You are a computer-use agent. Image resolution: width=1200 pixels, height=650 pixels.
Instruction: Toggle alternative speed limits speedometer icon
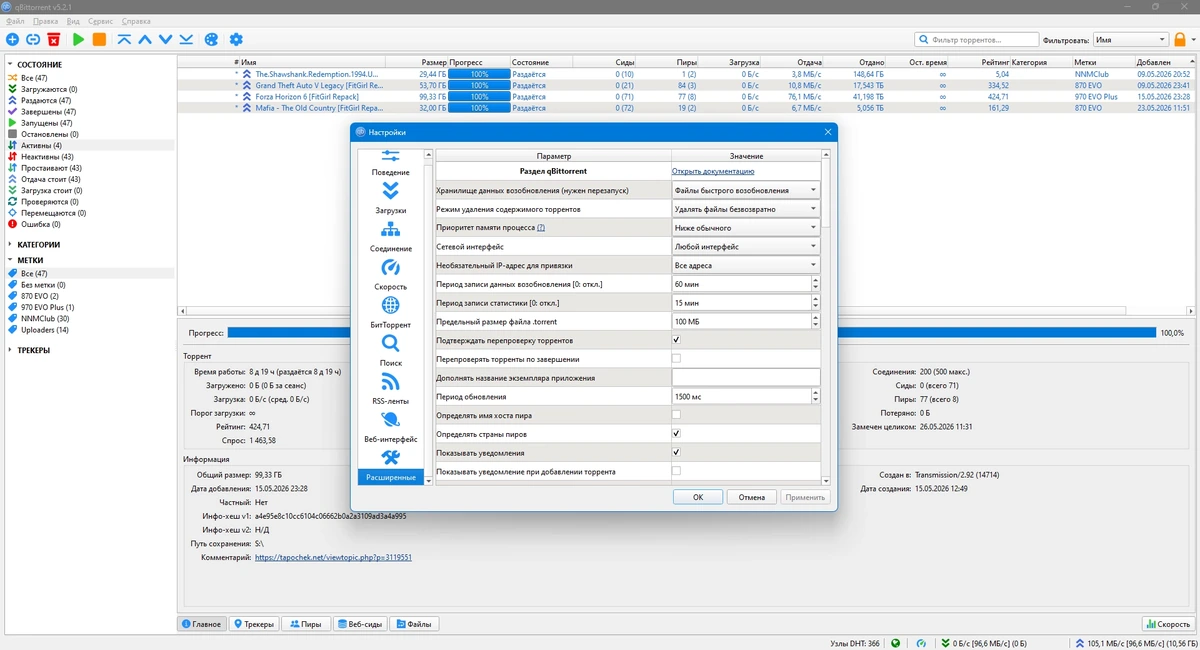pos(920,643)
